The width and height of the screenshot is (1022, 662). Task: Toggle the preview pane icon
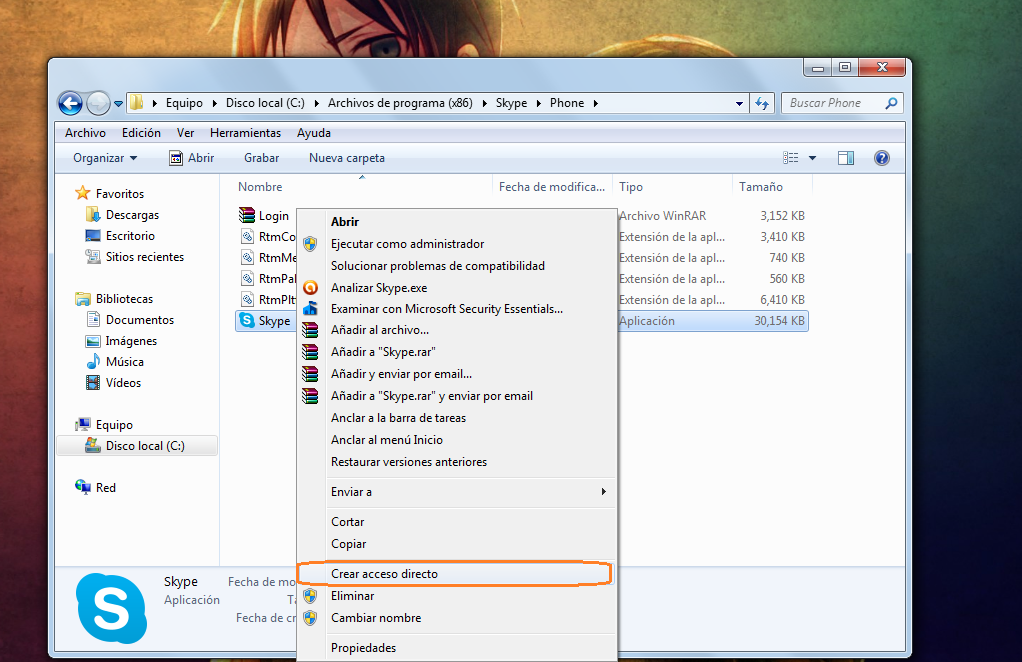(x=846, y=158)
